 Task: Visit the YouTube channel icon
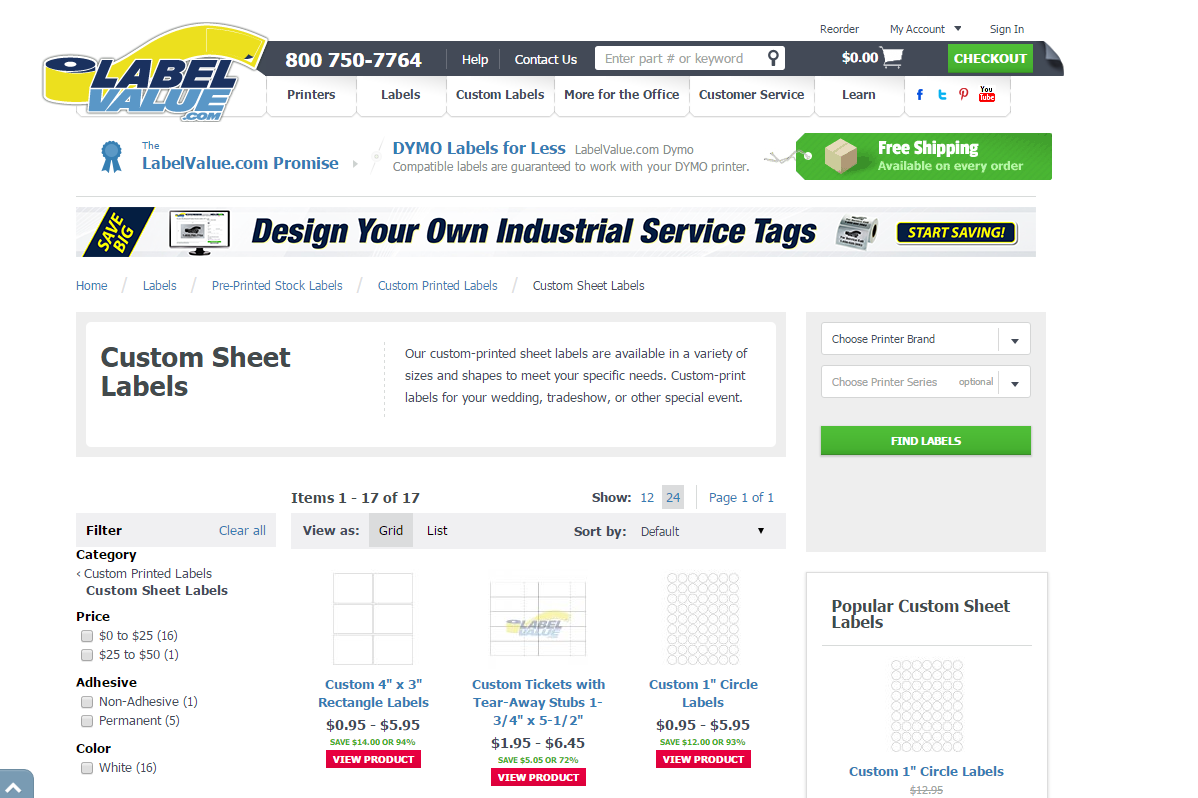(987, 94)
